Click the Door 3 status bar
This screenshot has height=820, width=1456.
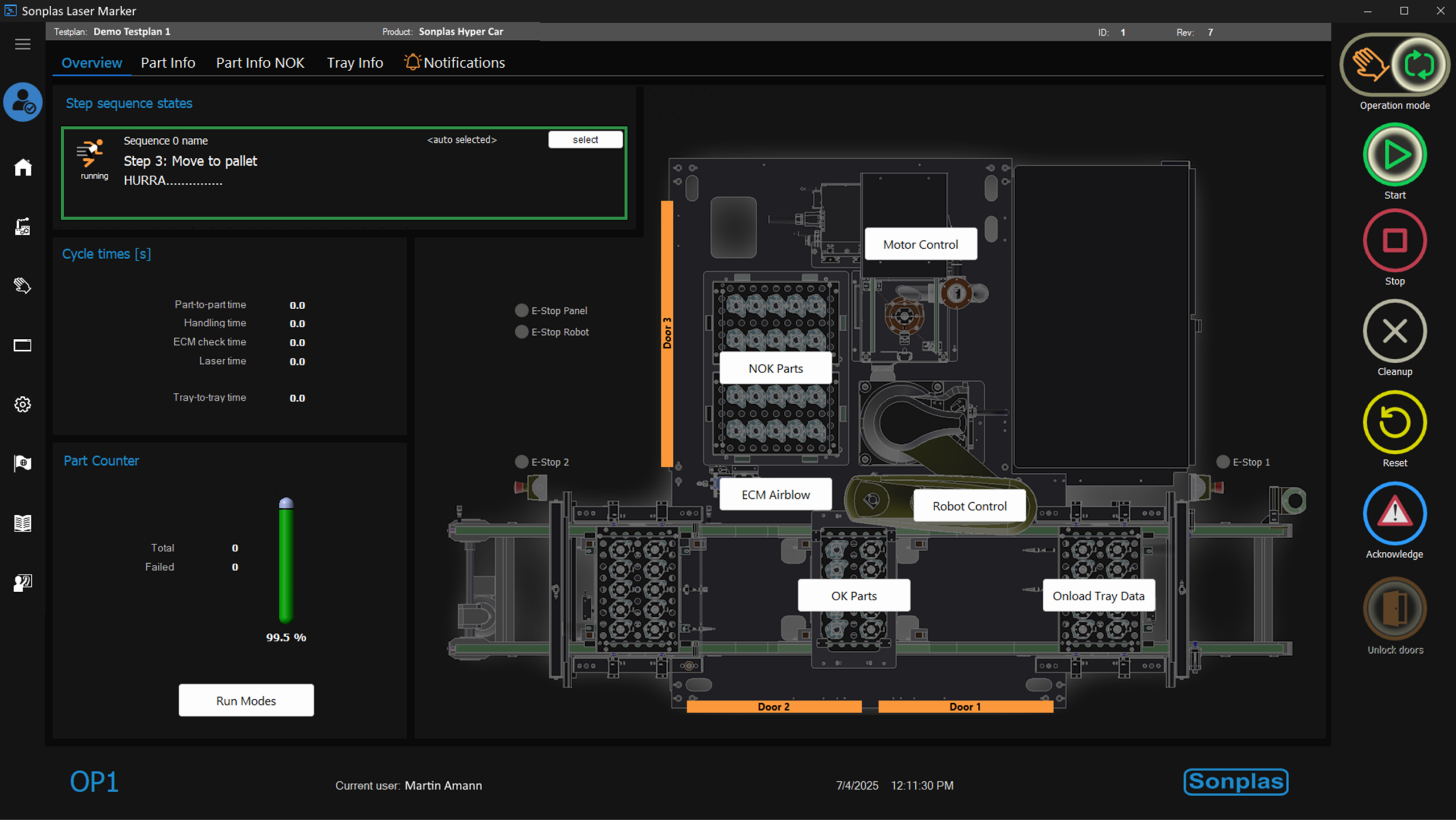(667, 334)
